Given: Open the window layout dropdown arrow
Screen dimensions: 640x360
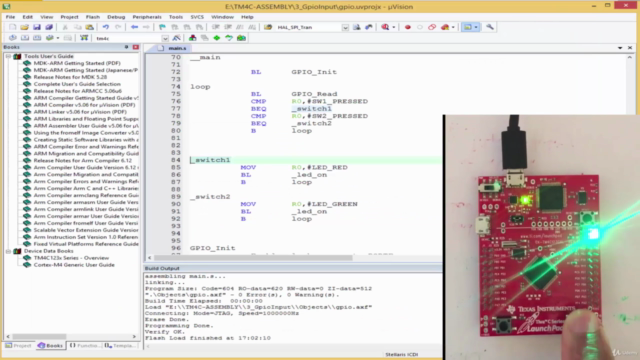Looking at the screenshot, I should tap(476, 27).
